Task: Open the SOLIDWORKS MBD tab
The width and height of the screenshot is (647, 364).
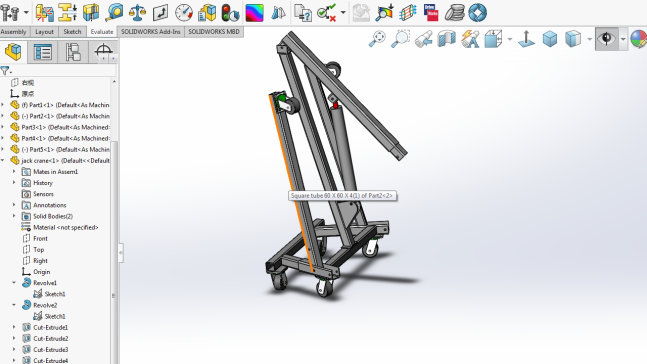Action: pos(214,32)
